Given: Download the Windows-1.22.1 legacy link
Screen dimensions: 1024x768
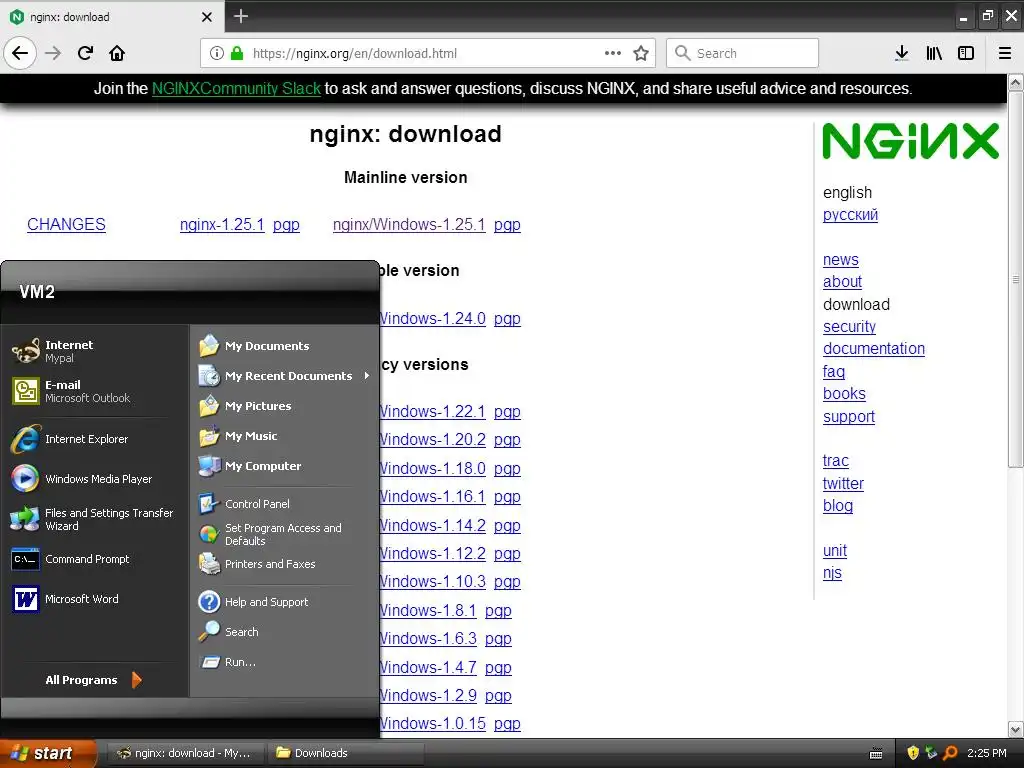Looking at the screenshot, I should pos(432,411).
